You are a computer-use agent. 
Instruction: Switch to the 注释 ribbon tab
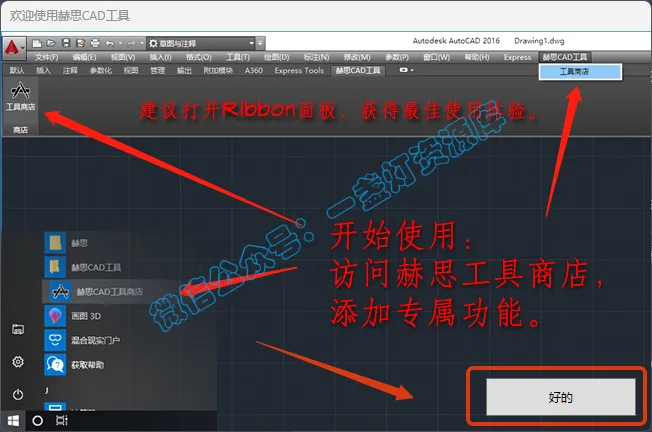click(70, 70)
